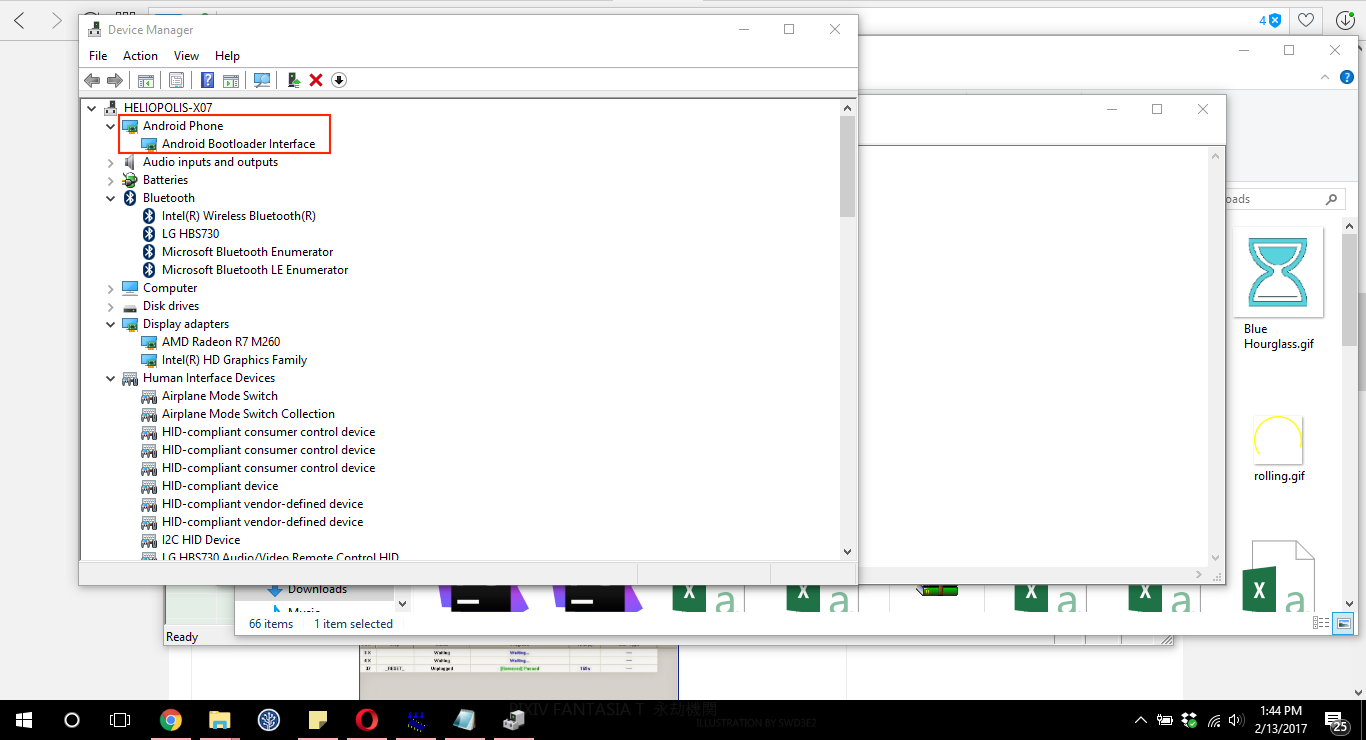Viewport: 1366px width, 740px height.
Task: Click the Explorer search magnifier icon
Action: coord(1331,199)
